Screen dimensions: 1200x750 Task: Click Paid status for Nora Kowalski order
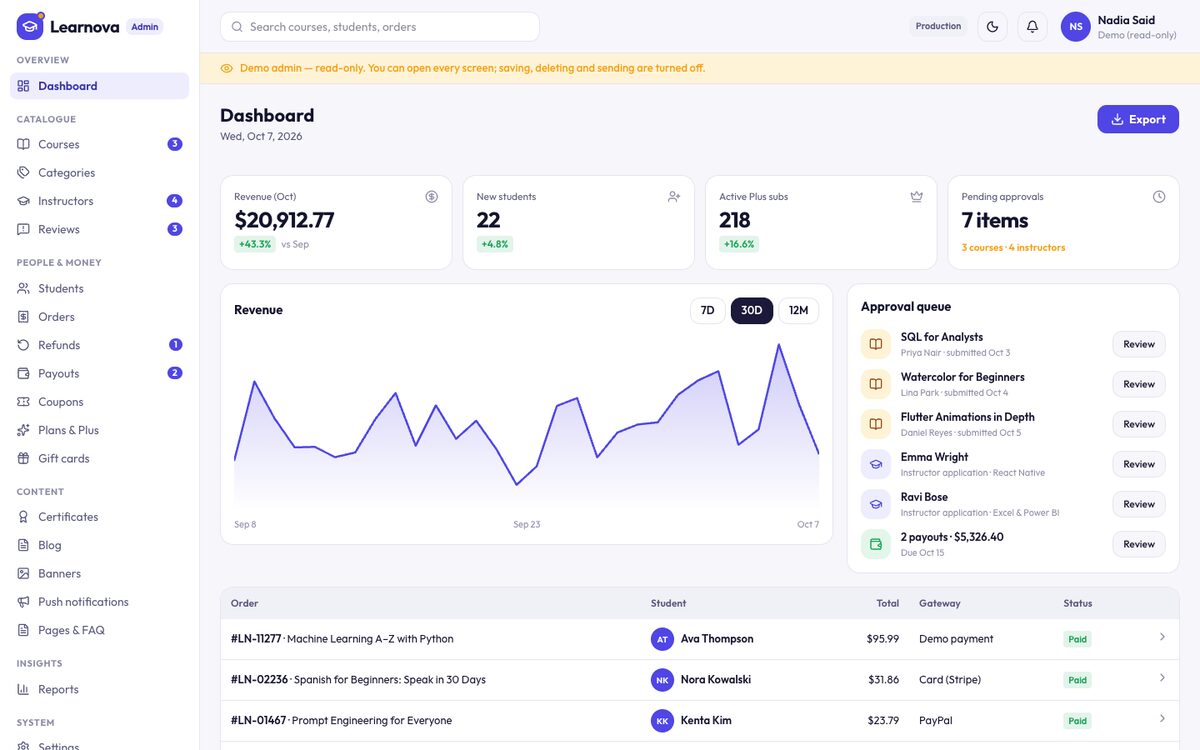[1077, 680]
